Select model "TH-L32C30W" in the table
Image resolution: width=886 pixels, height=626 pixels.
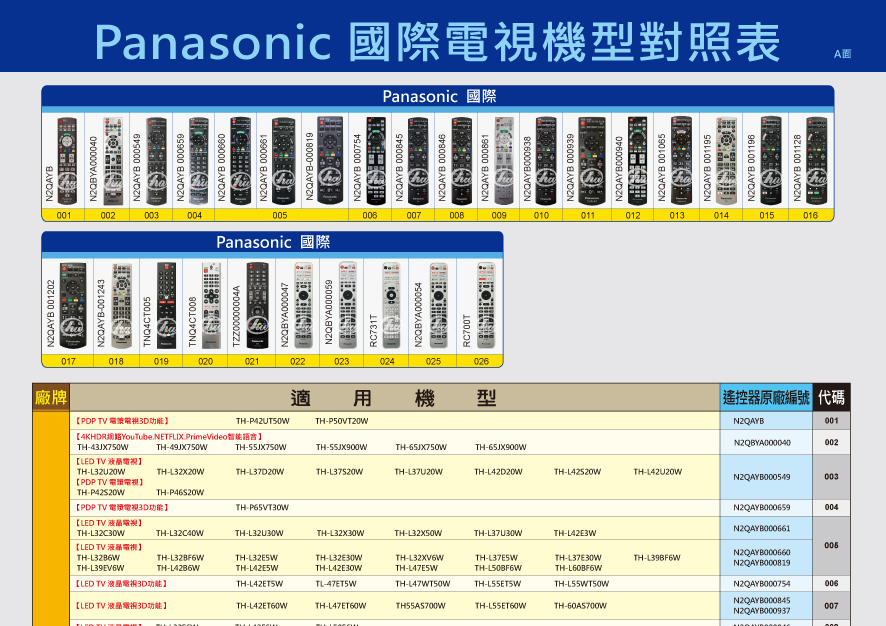click(101, 533)
